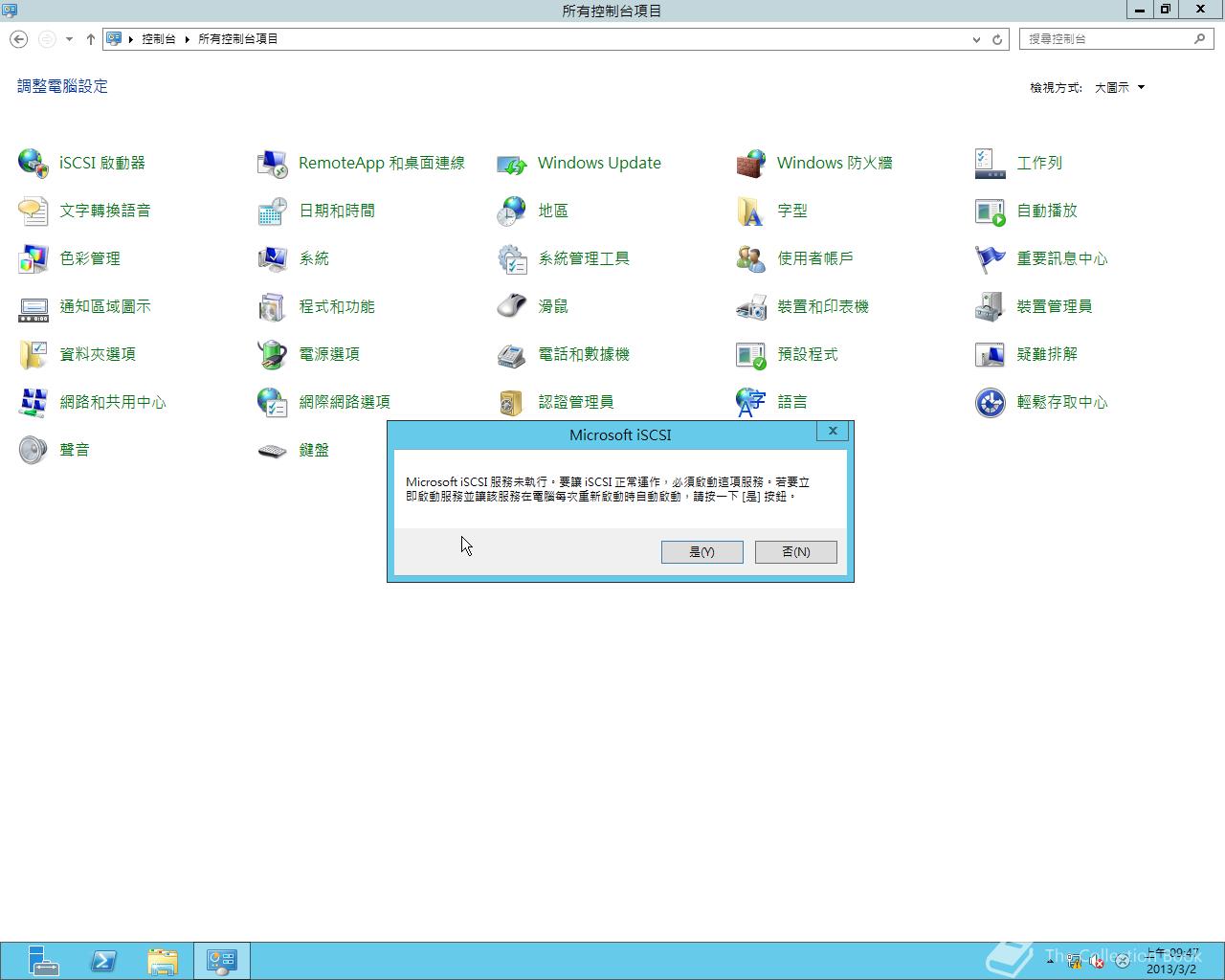Open the 認證管理員 icon
The image size is (1225, 980).
click(512, 402)
